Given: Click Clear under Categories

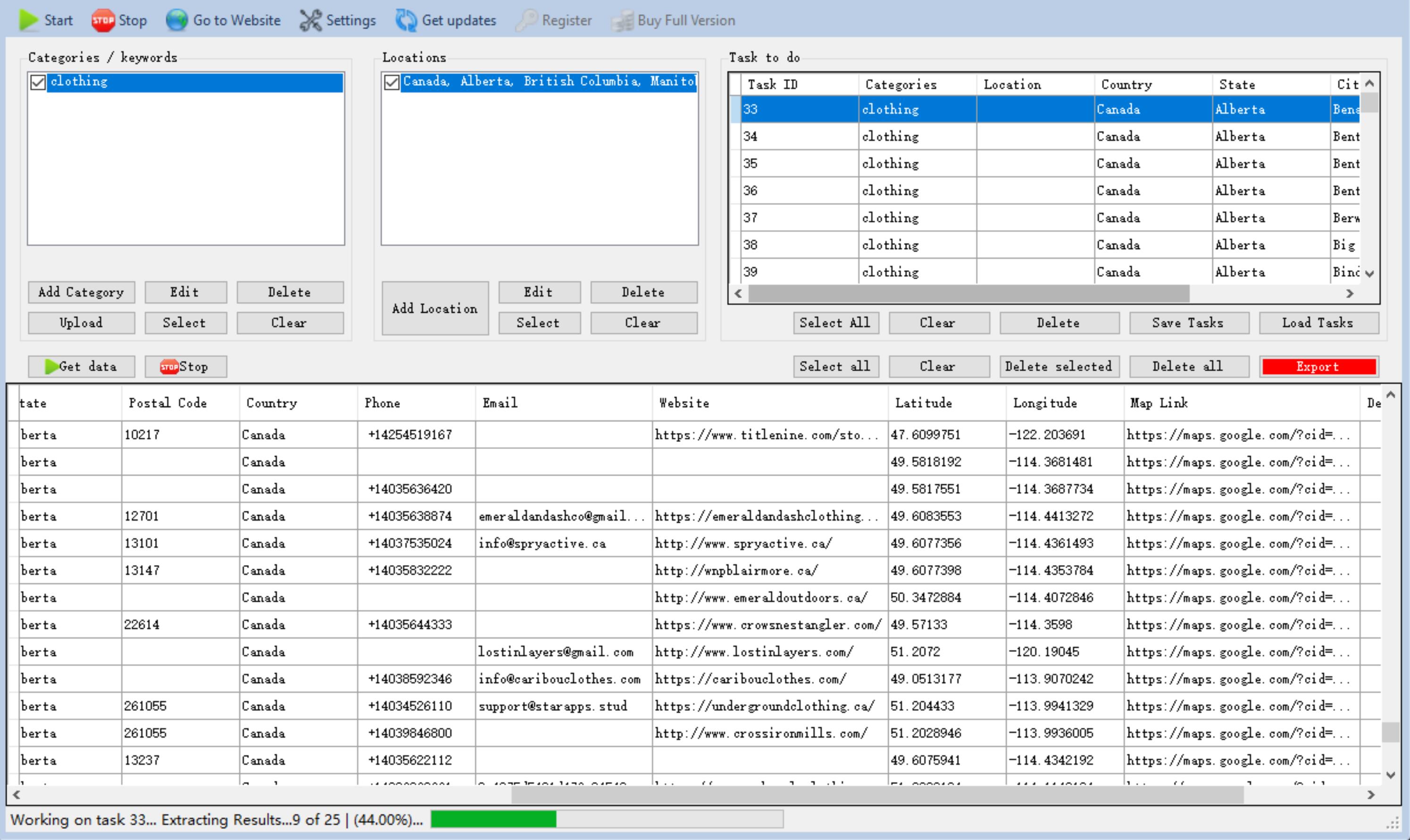Looking at the screenshot, I should pos(290,323).
